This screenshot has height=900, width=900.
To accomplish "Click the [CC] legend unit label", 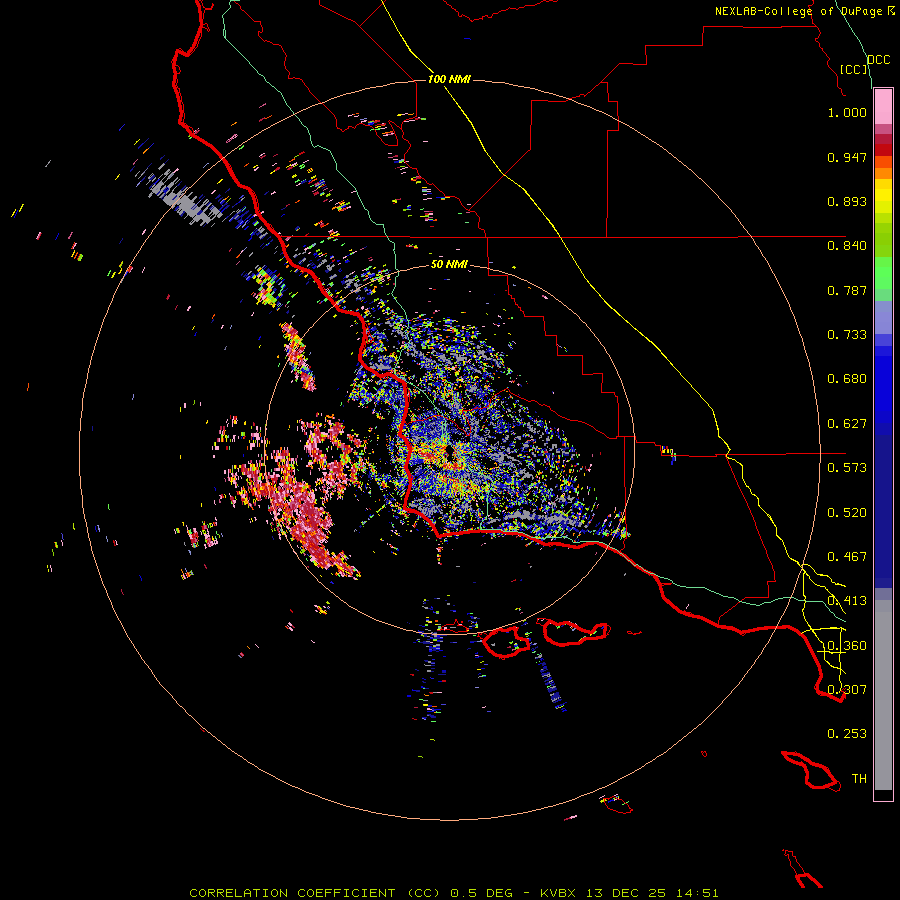I will (x=853, y=69).
